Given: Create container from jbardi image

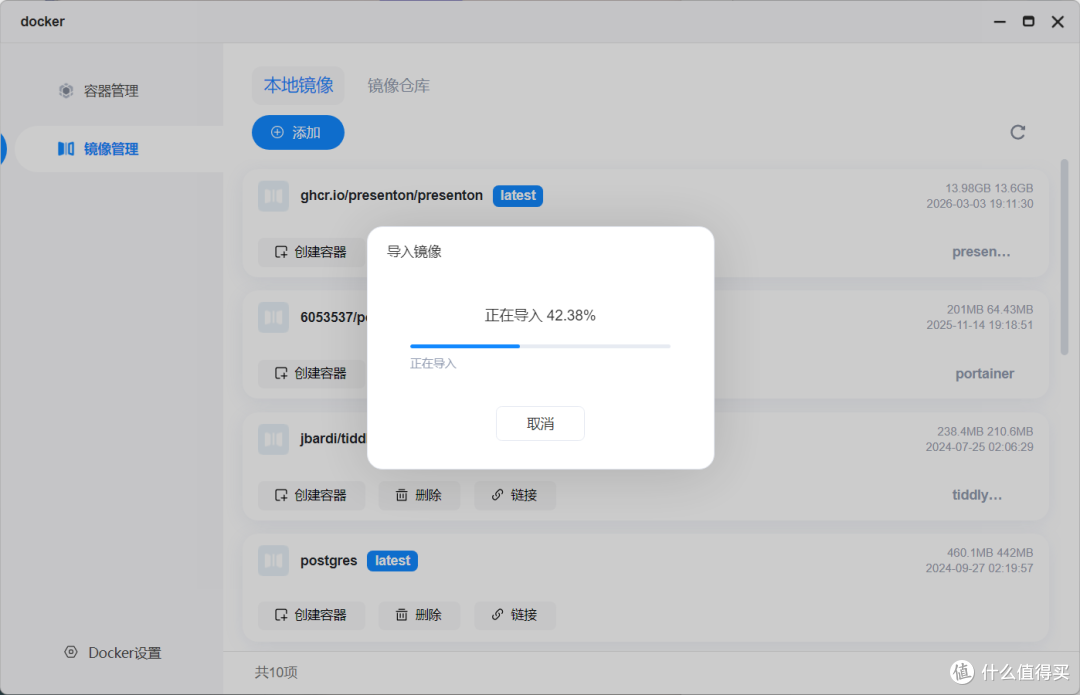Looking at the screenshot, I should pos(311,495).
